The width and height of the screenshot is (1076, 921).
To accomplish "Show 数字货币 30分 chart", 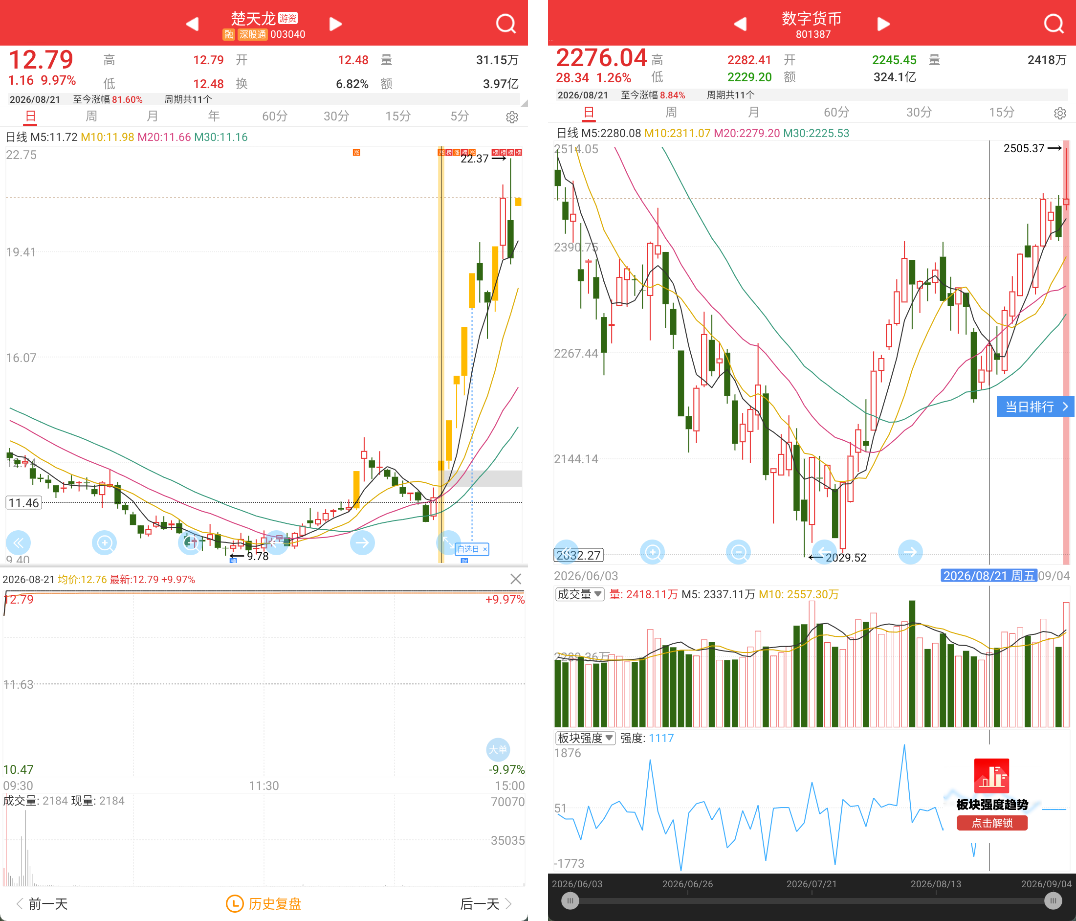I will [x=919, y=112].
